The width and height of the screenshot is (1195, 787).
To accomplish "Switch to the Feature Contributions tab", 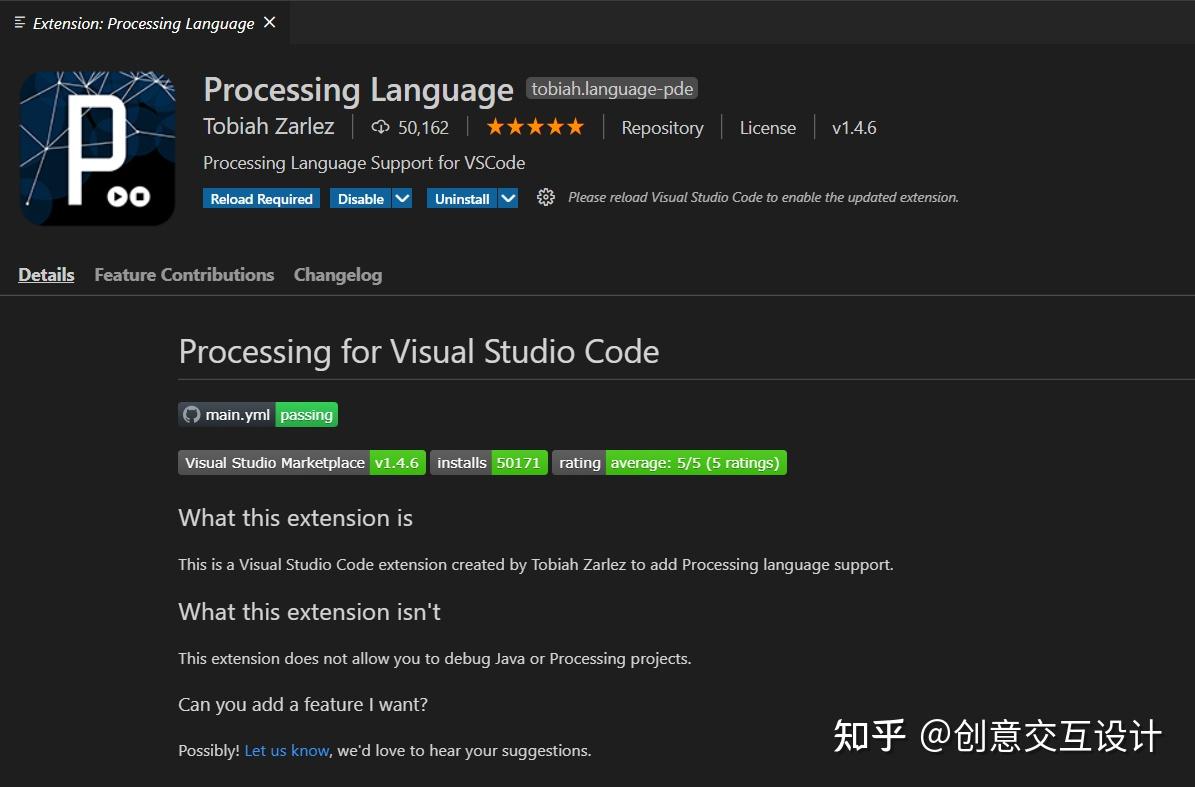I will pyautogui.click(x=184, y=274).
